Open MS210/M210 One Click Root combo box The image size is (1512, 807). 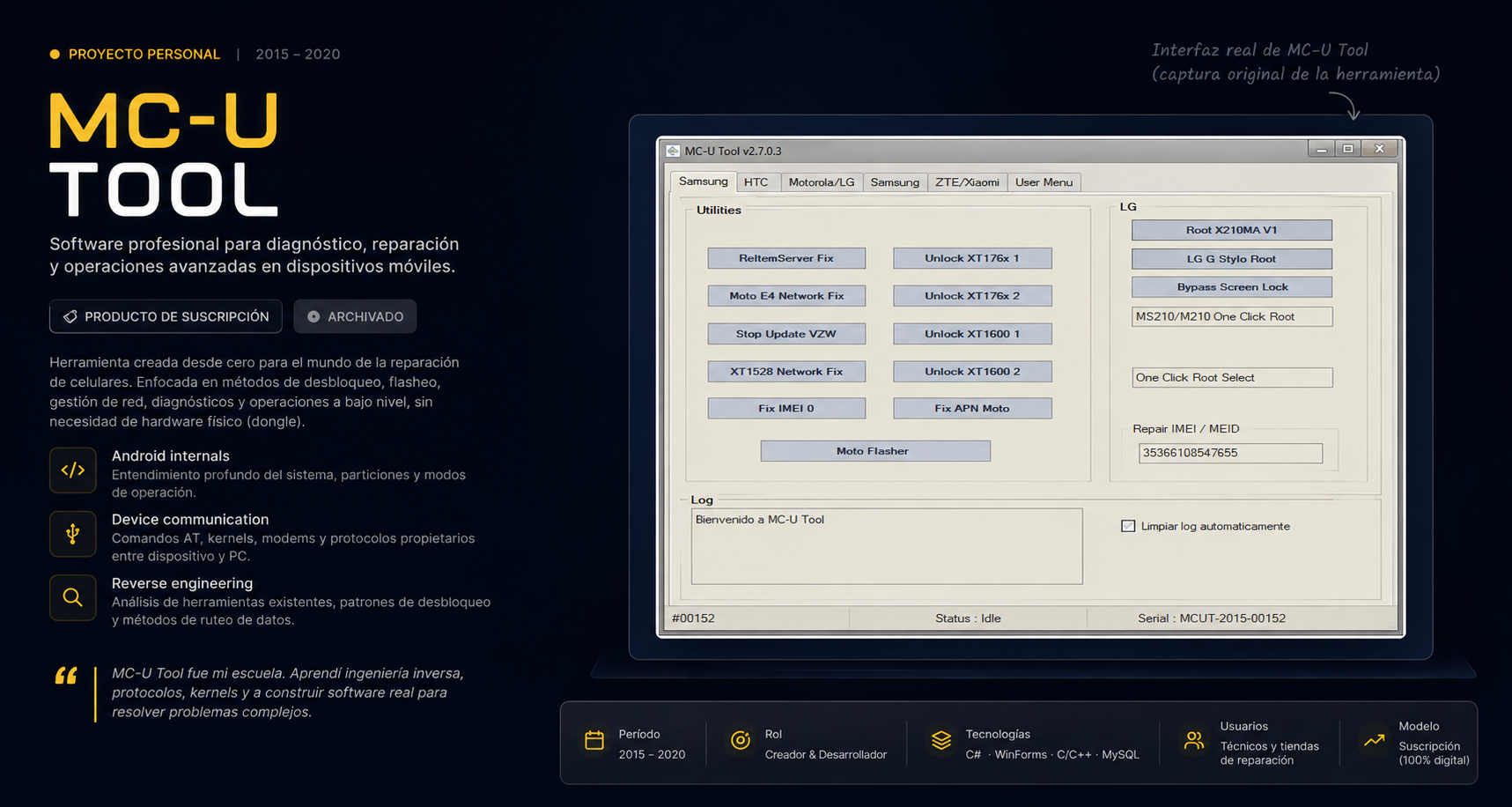[1232, 316]
